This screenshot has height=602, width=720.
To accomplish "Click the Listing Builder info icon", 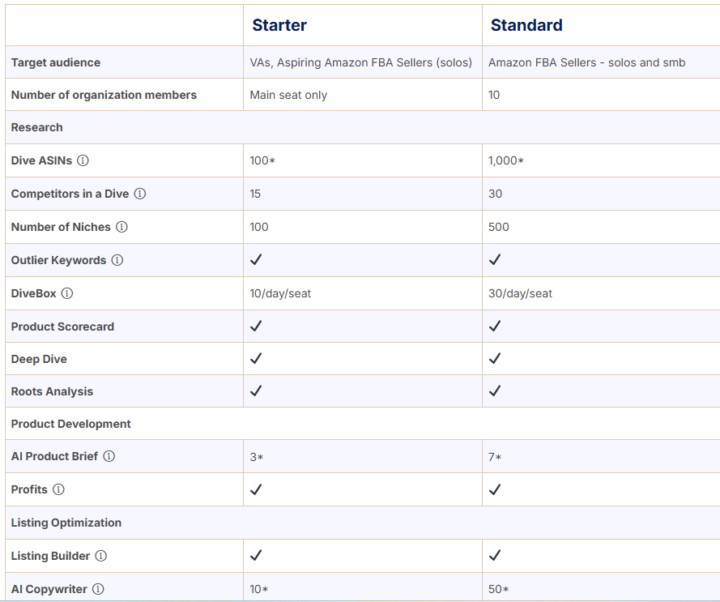I will pos(101,556).
